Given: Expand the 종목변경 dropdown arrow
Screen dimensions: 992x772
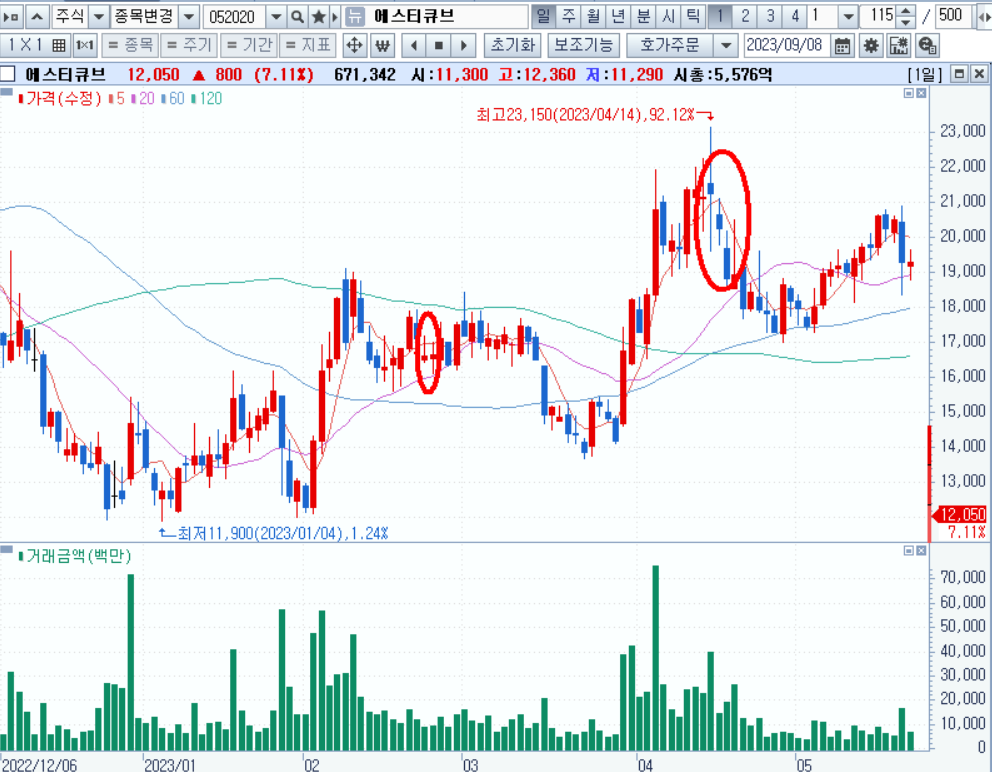Looking at the screenshot, I should pos(189,16).
